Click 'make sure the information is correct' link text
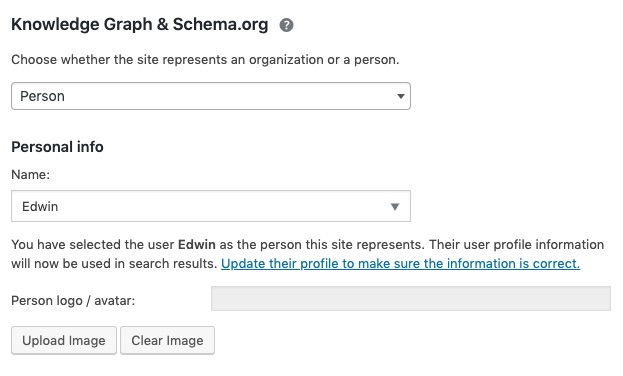The image size is (623, 376). coord(468,264)
